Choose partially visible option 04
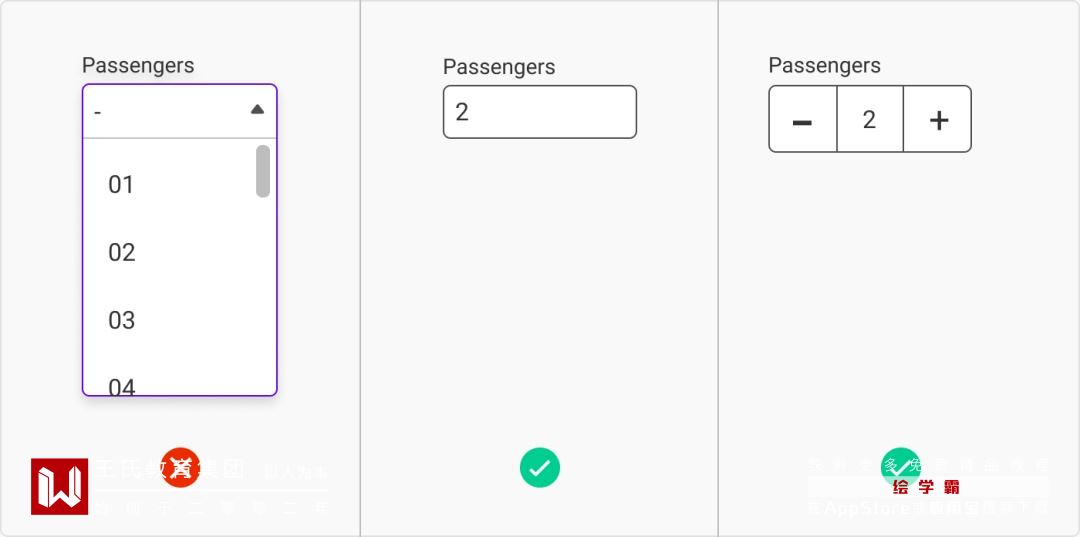Viewport: 1080px width, 537px height. (121, 386)
